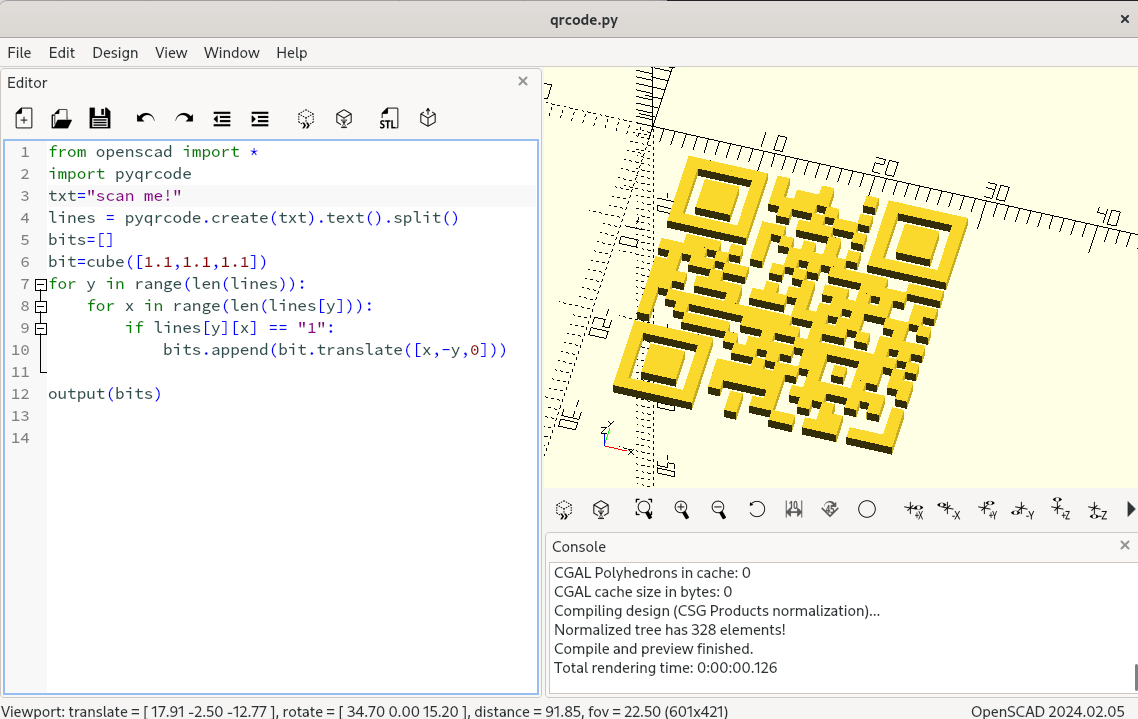Open the Design menu
The width and height of the screenshot is (1138, 719).
click(x=115, y=53)
